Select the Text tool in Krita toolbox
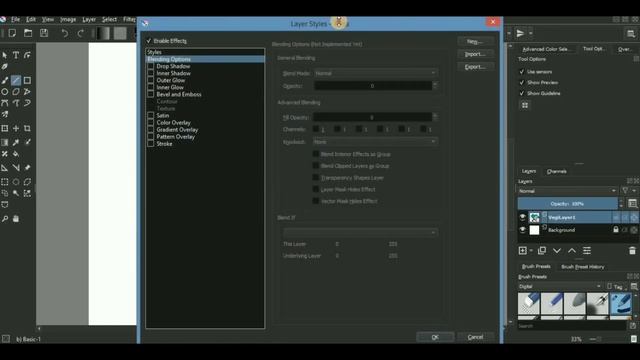Viewport: 640px width, 360px height. (16, 55)
